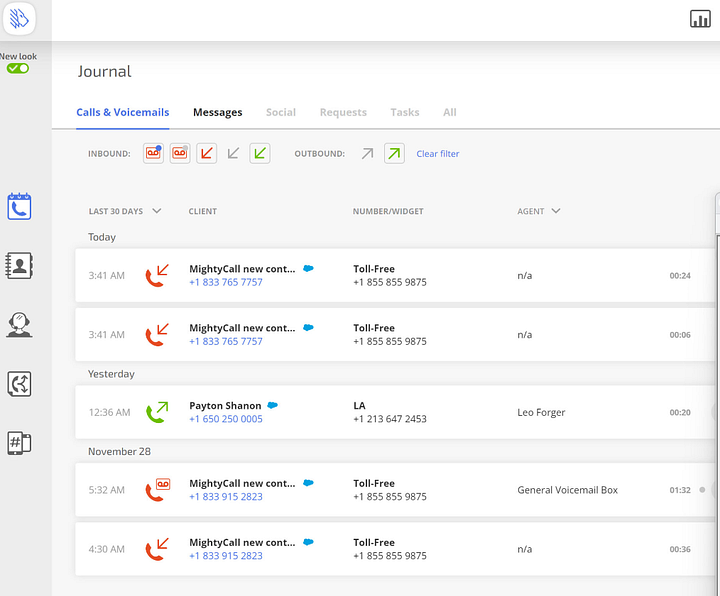Click the 4:30 AM timestamp
The image size is (720, 596).
(x=107, y=549)
